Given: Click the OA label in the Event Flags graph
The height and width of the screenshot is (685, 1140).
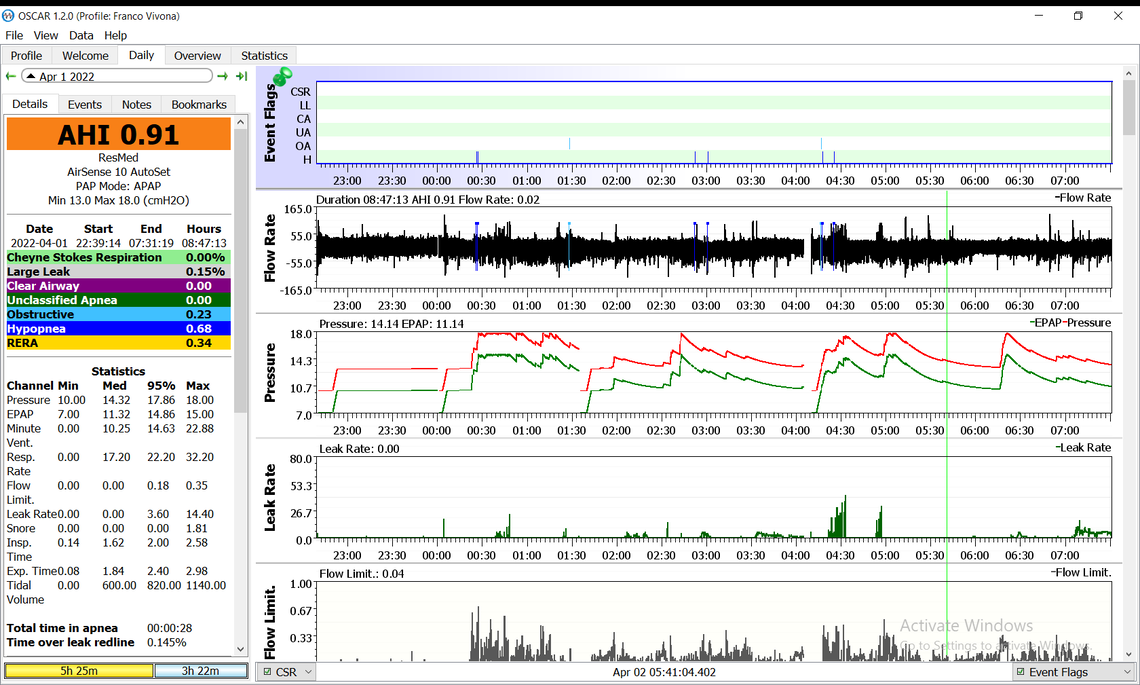Looking at the screenshot, I should (303, 146).
